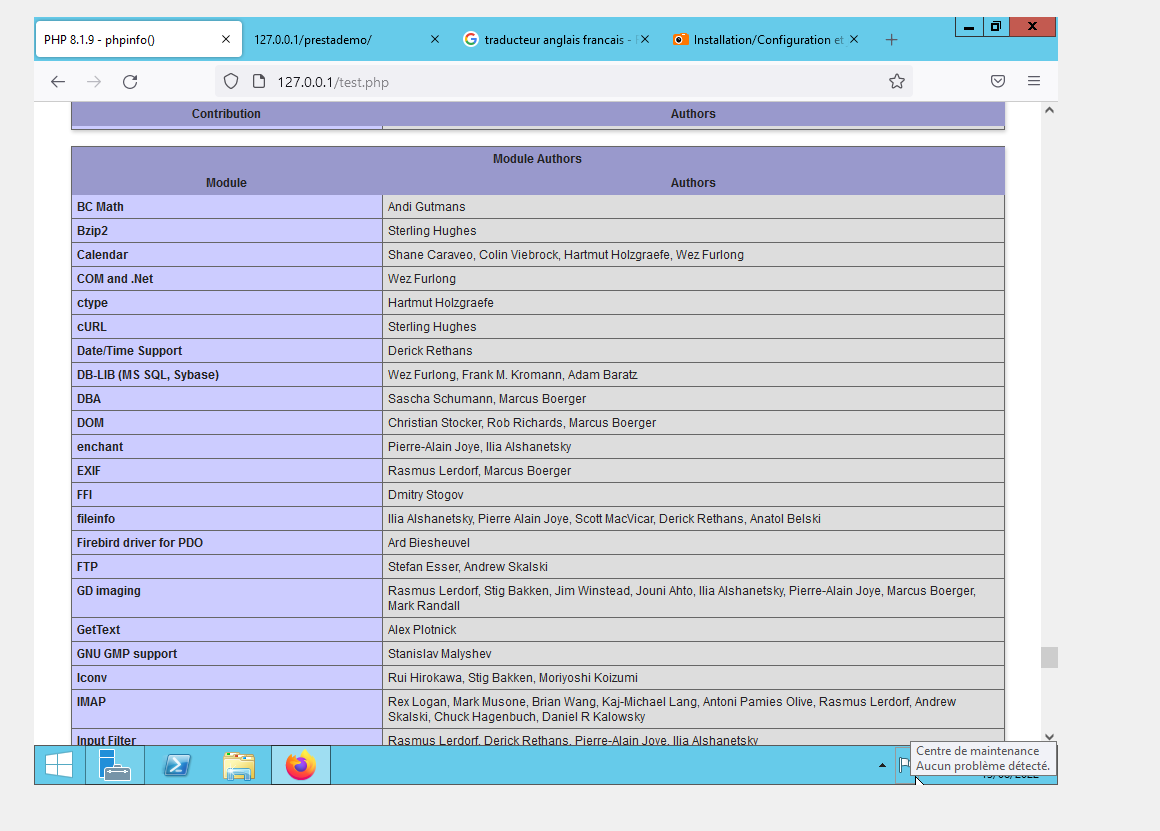Screen dimensions: 1160x831
Task: Close the PHP 8.1.9 phpinfo tab
Action: pyautogui.click(x=226, y=39)
